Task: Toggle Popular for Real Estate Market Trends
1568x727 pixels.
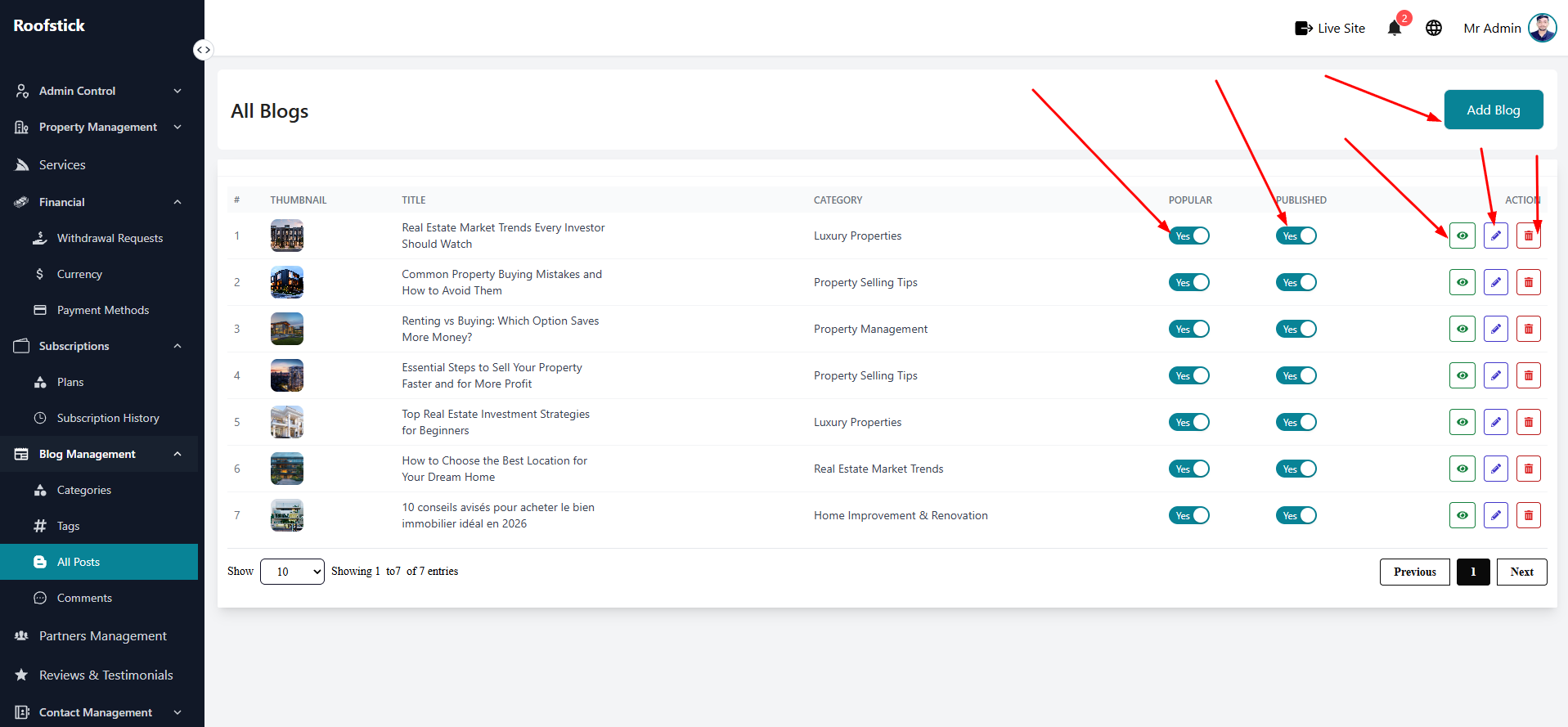Action: 1189,236
